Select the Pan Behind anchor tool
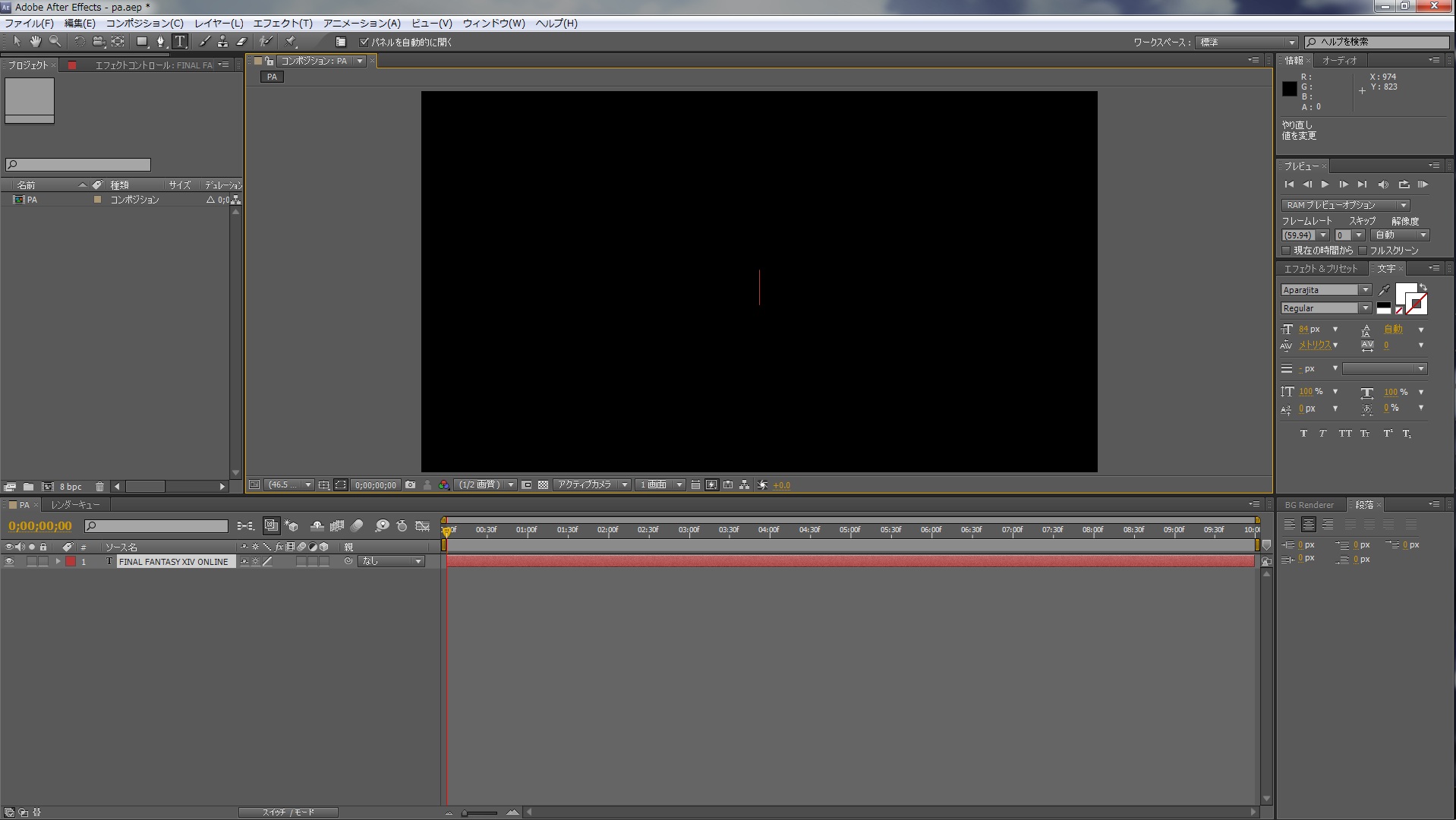Image resolution: width=1456 pixels, height=820 pixels. [118, 42]
